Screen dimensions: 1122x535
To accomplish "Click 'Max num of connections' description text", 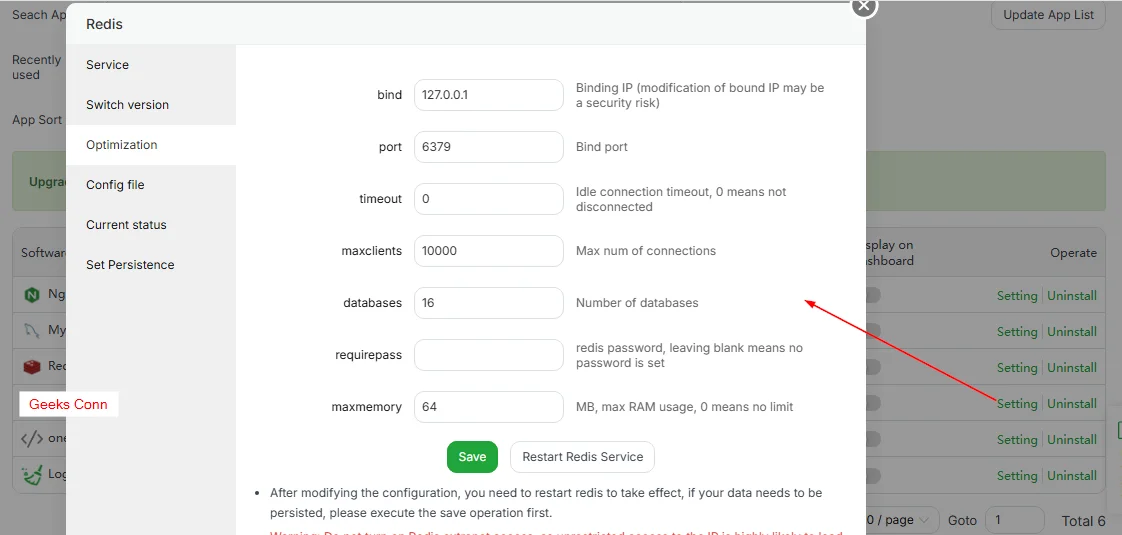I will (x=646, y=251).
